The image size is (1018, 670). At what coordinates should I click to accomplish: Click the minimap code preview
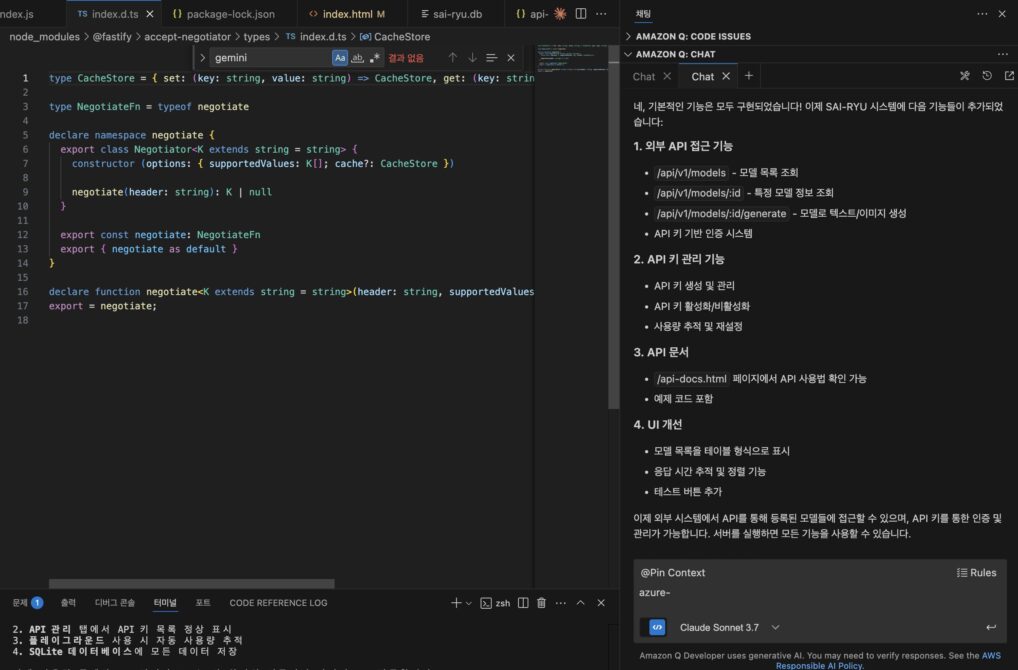[x=570, y=58]
